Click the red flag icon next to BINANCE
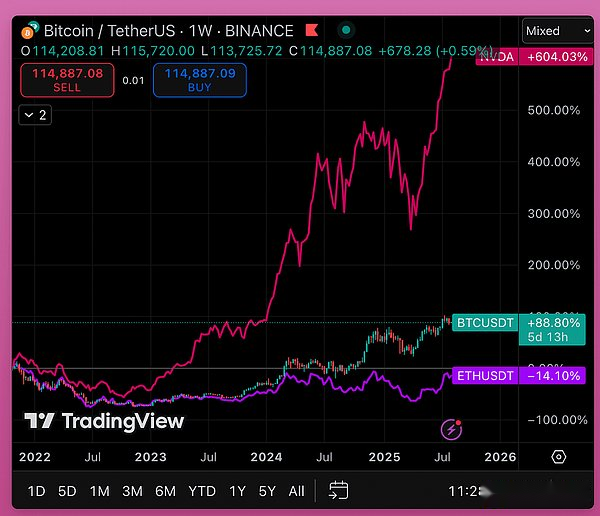600x516 pixels. click(312, 30)
